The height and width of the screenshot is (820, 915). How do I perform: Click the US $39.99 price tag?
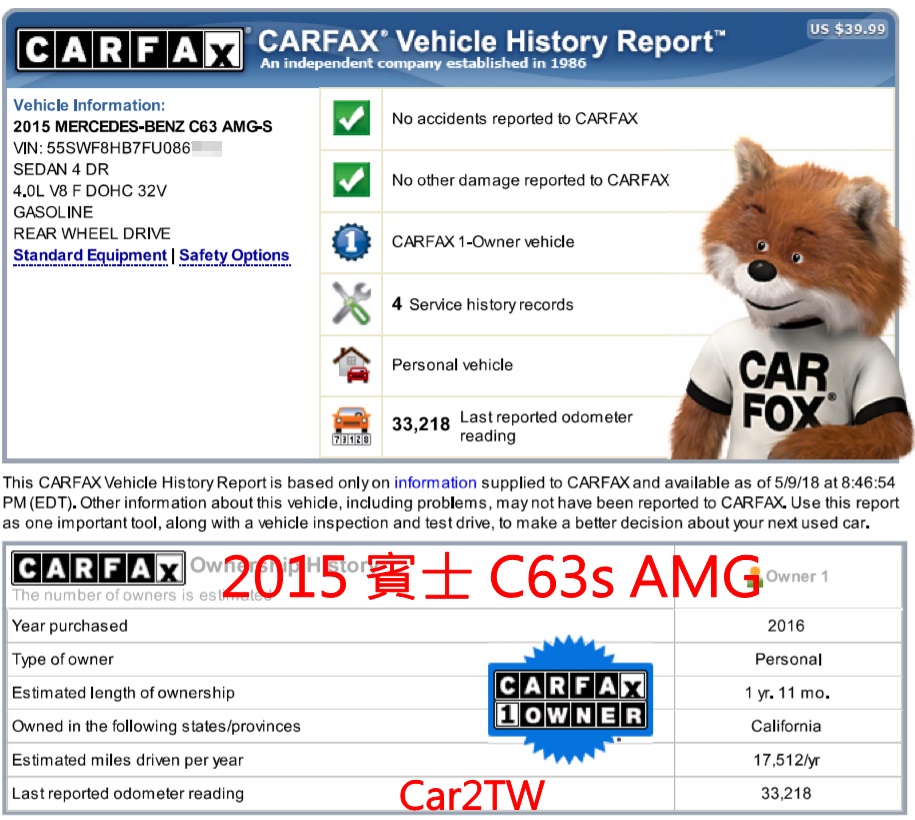848,29
